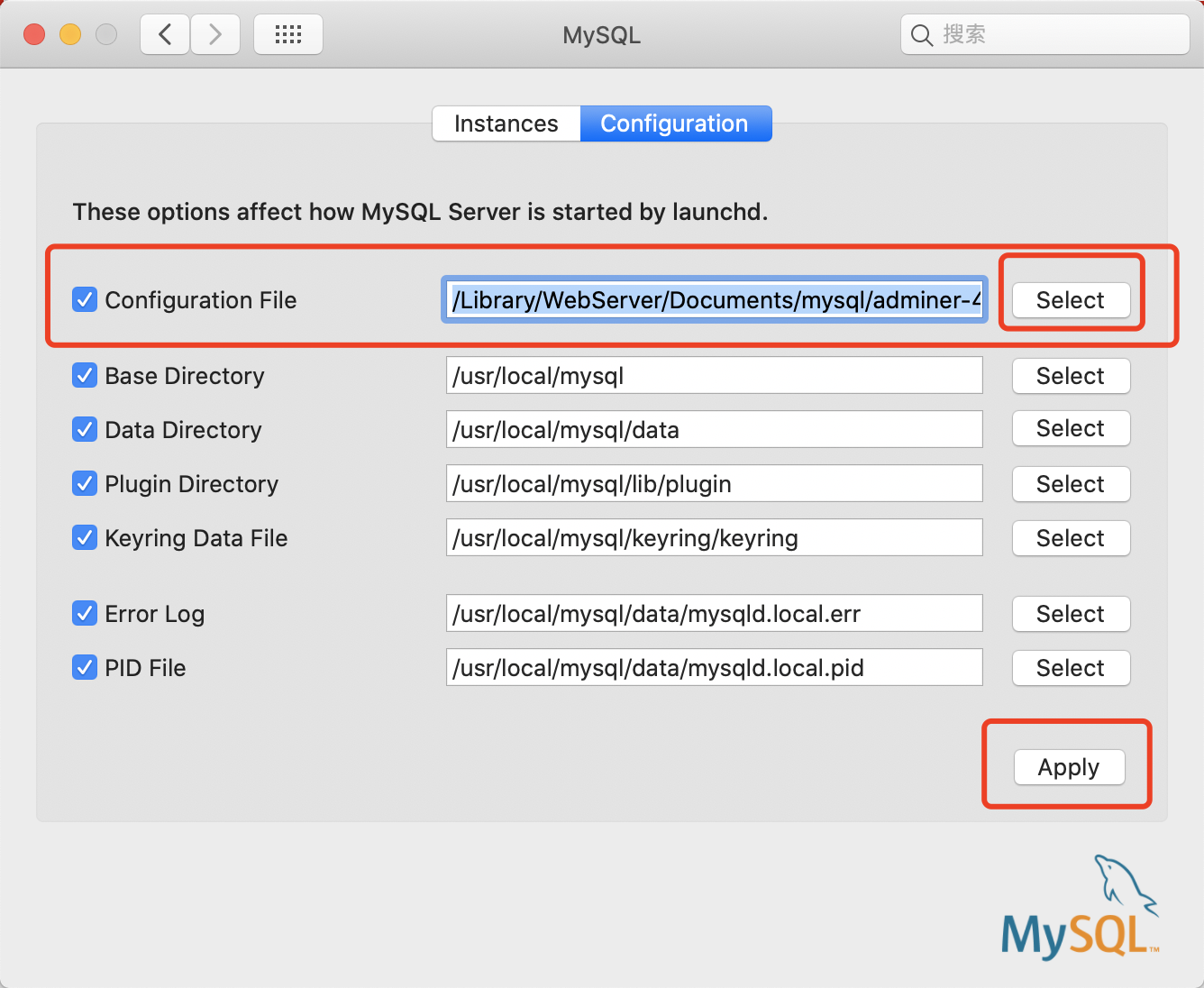This screenshot has width=1204, height=988.
Task: Minimize the MySQL window with yellow button
Action: pos(70,34)
